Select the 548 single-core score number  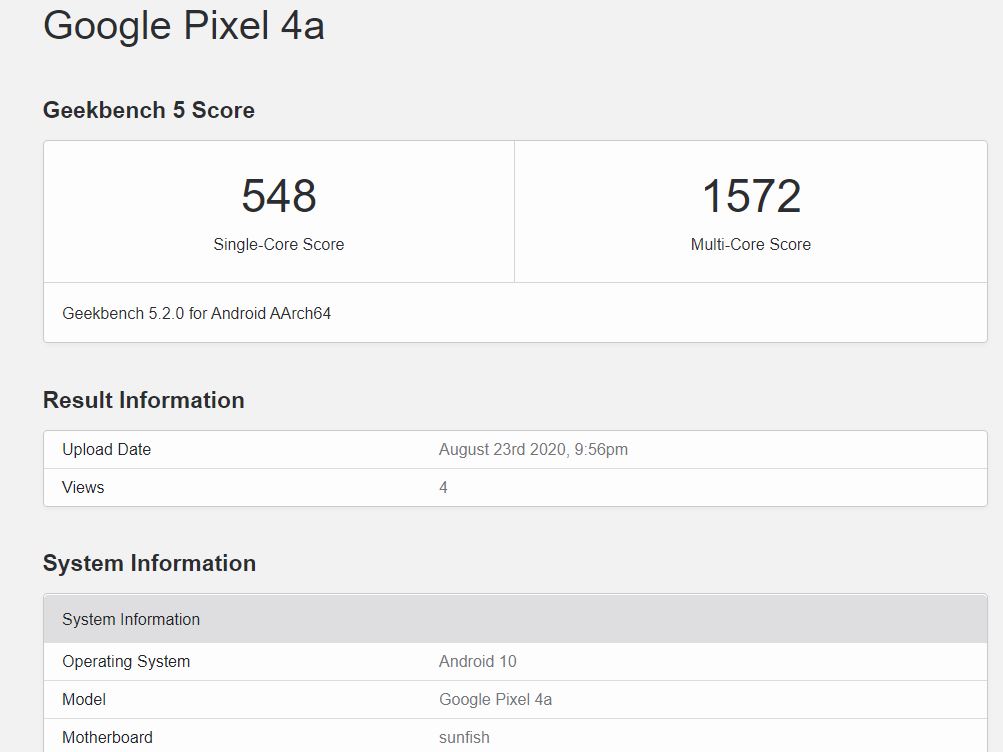278,196
